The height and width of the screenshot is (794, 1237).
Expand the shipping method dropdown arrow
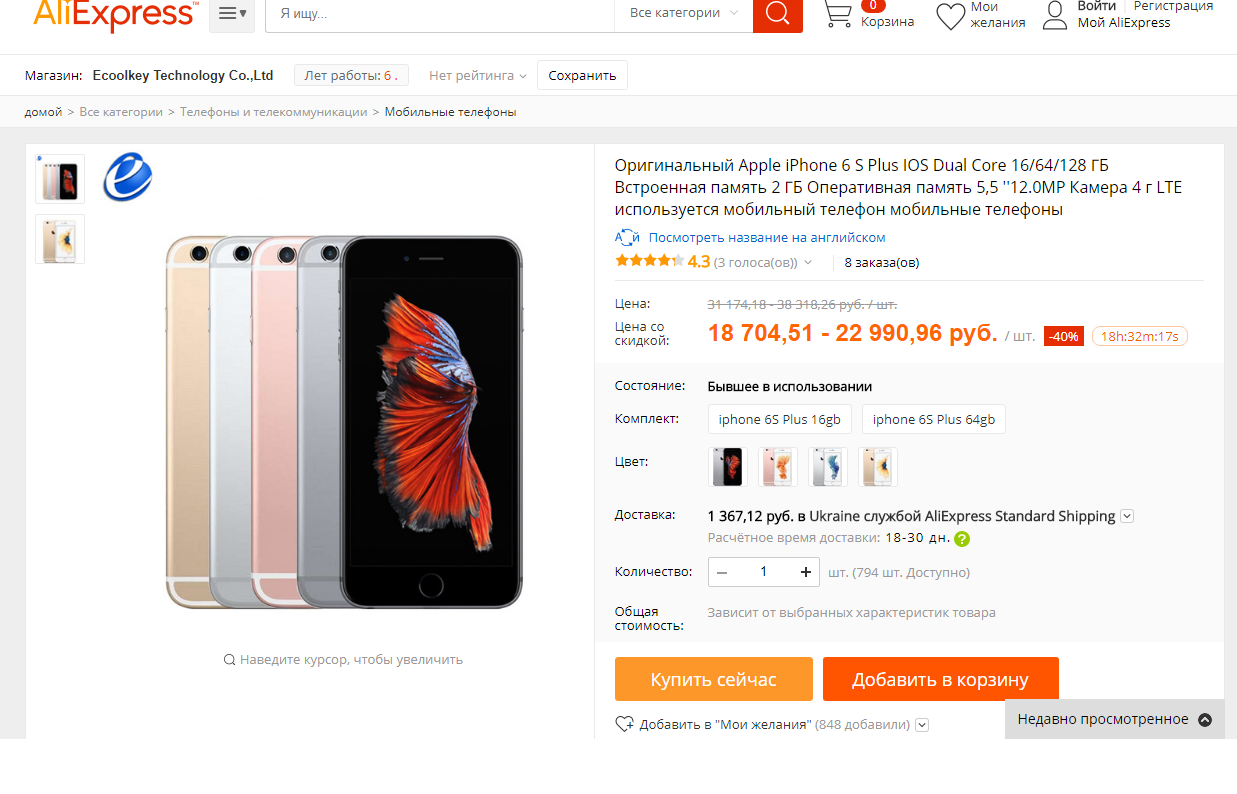1127,516
